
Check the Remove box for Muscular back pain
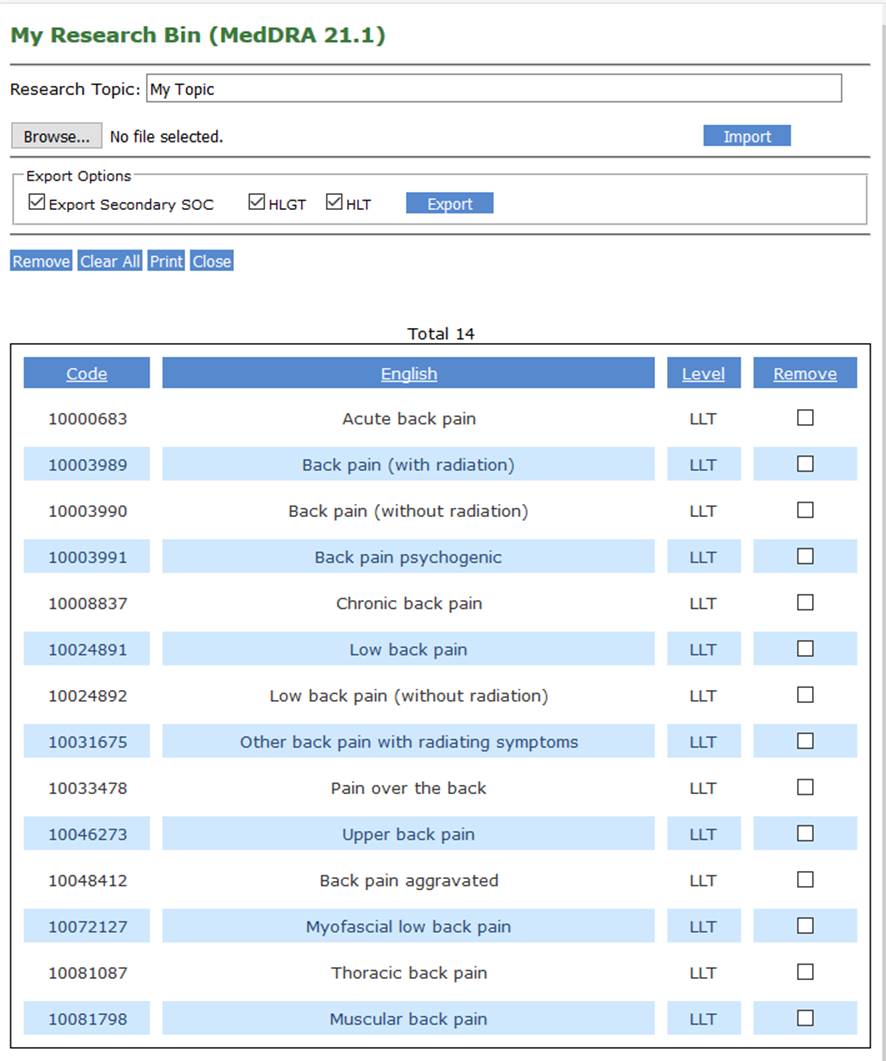pyautogui.click(x=804, y=1017)
